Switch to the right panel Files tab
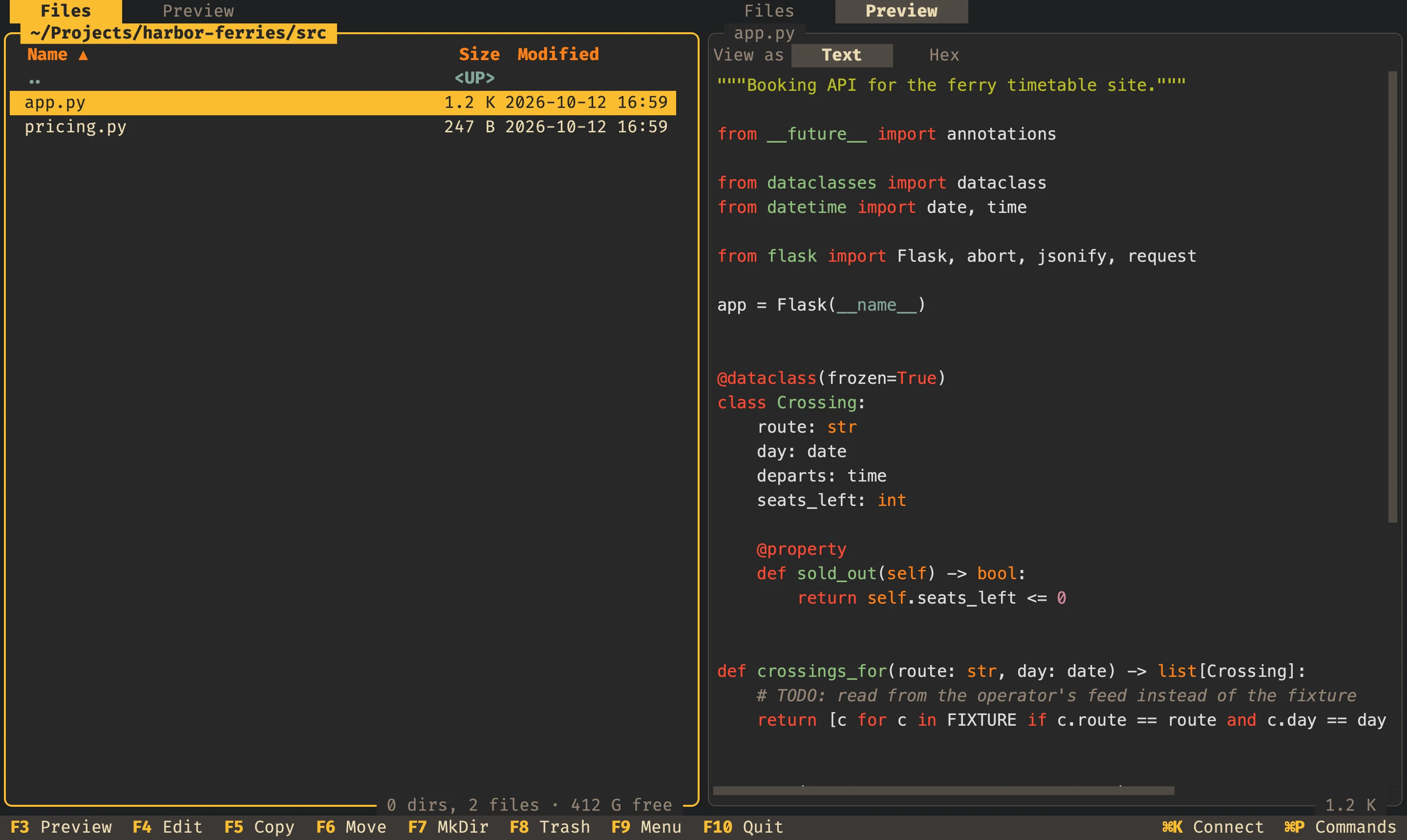 768,11
